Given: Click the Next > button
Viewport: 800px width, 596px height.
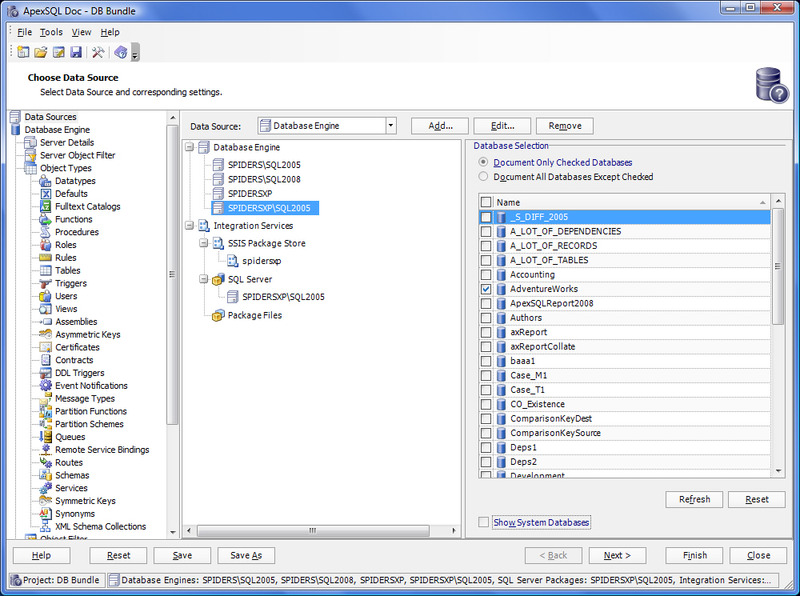Looking at the screenshot, I should (x=617, y=555).
